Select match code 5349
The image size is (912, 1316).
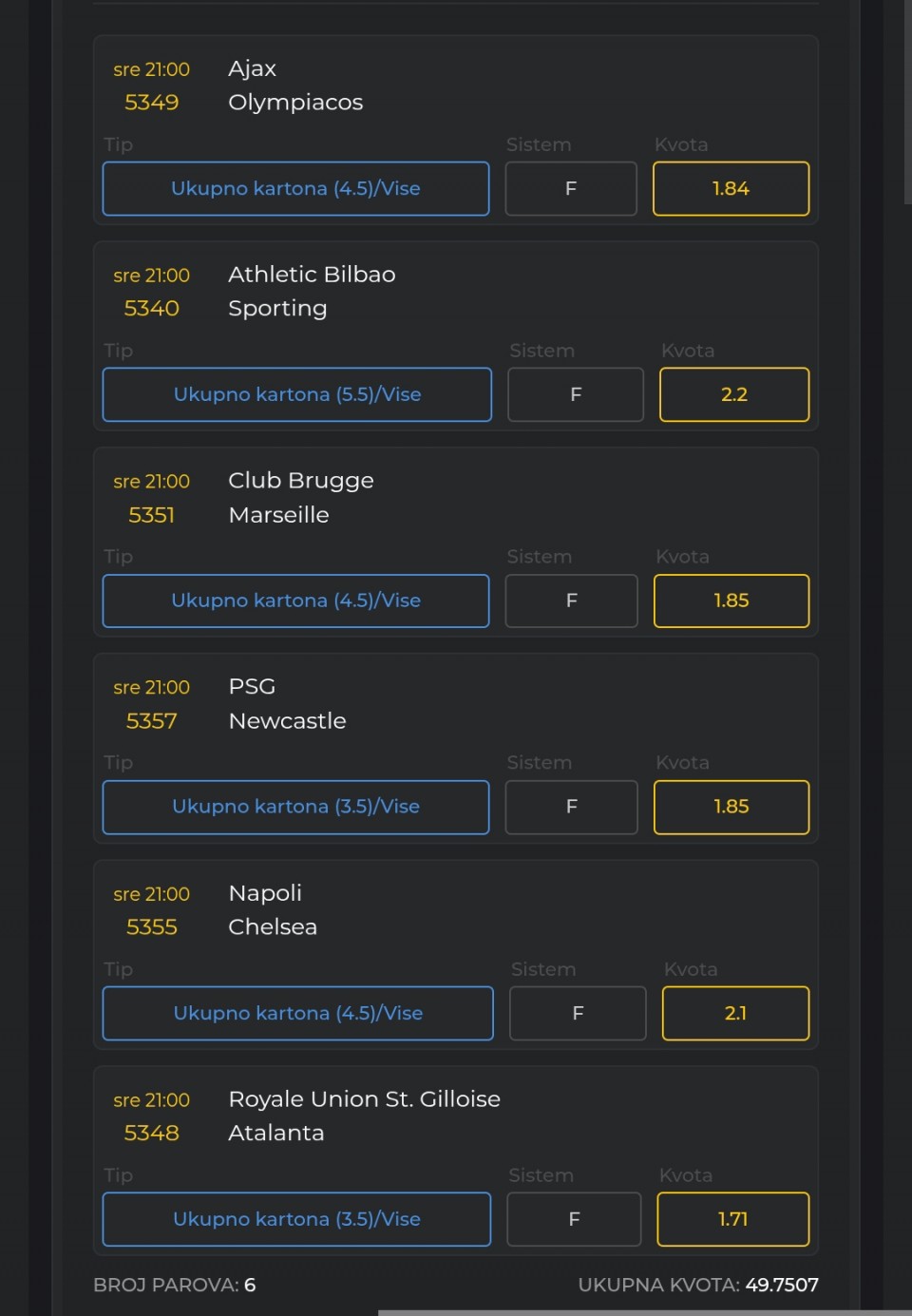[152, 103]
